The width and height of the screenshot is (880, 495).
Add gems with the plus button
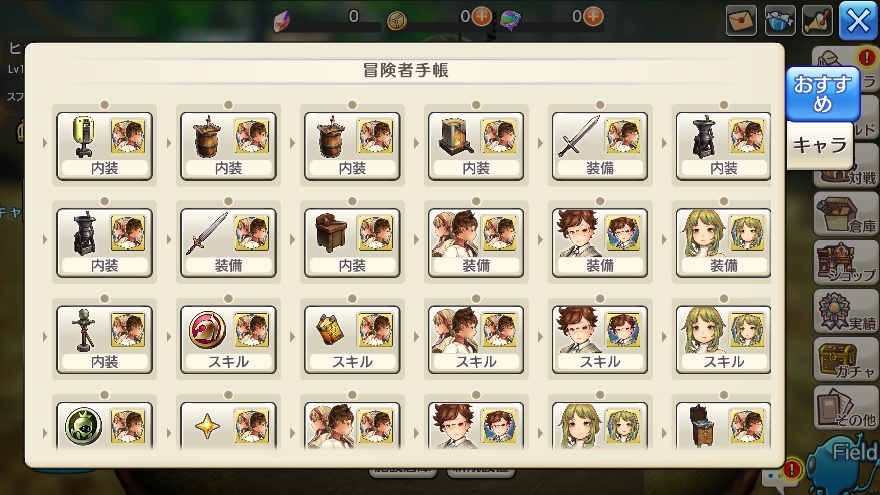point(593,16)
